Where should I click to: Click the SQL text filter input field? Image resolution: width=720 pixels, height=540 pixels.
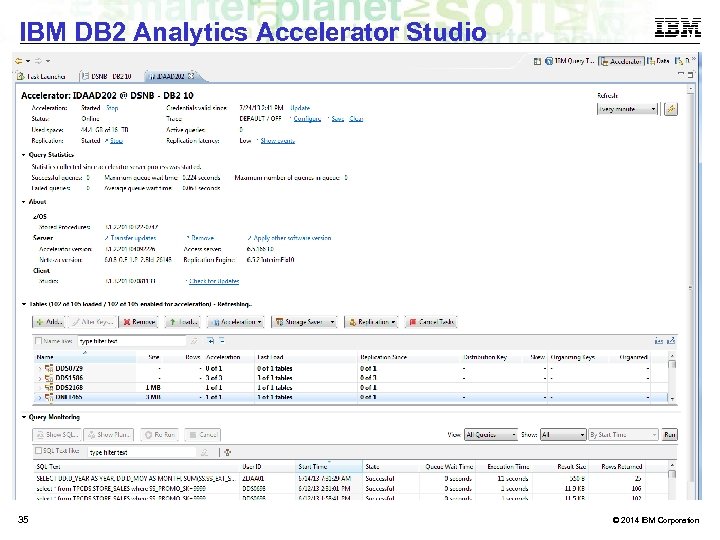142,452
